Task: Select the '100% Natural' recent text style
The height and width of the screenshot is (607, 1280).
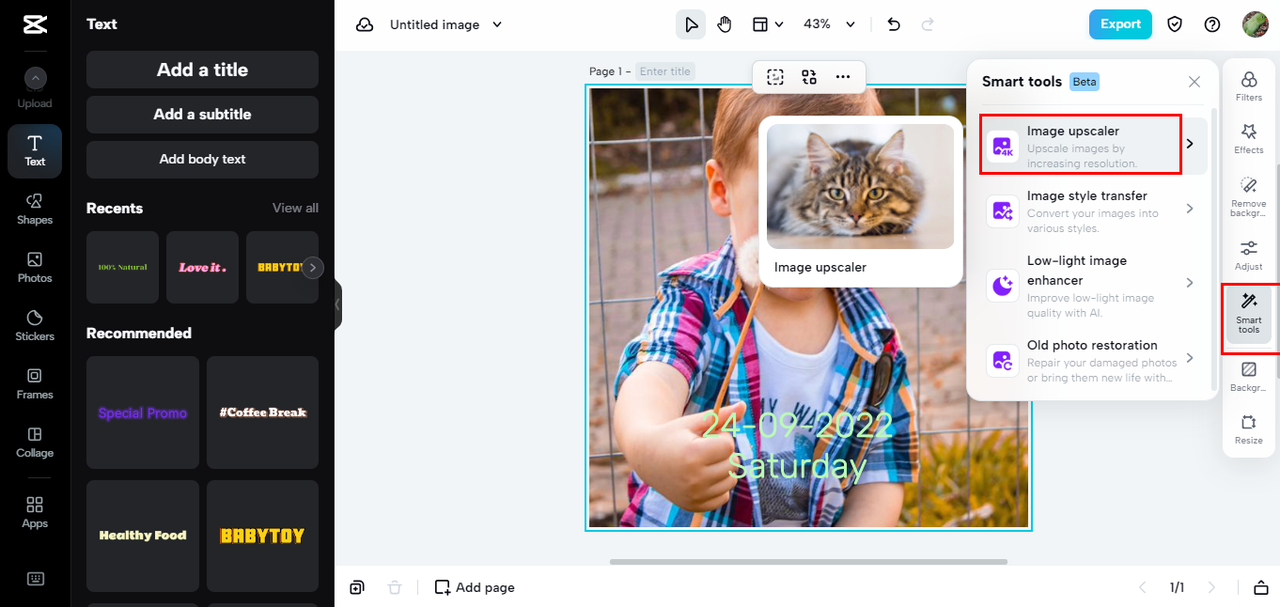Action: coord(122,267)
